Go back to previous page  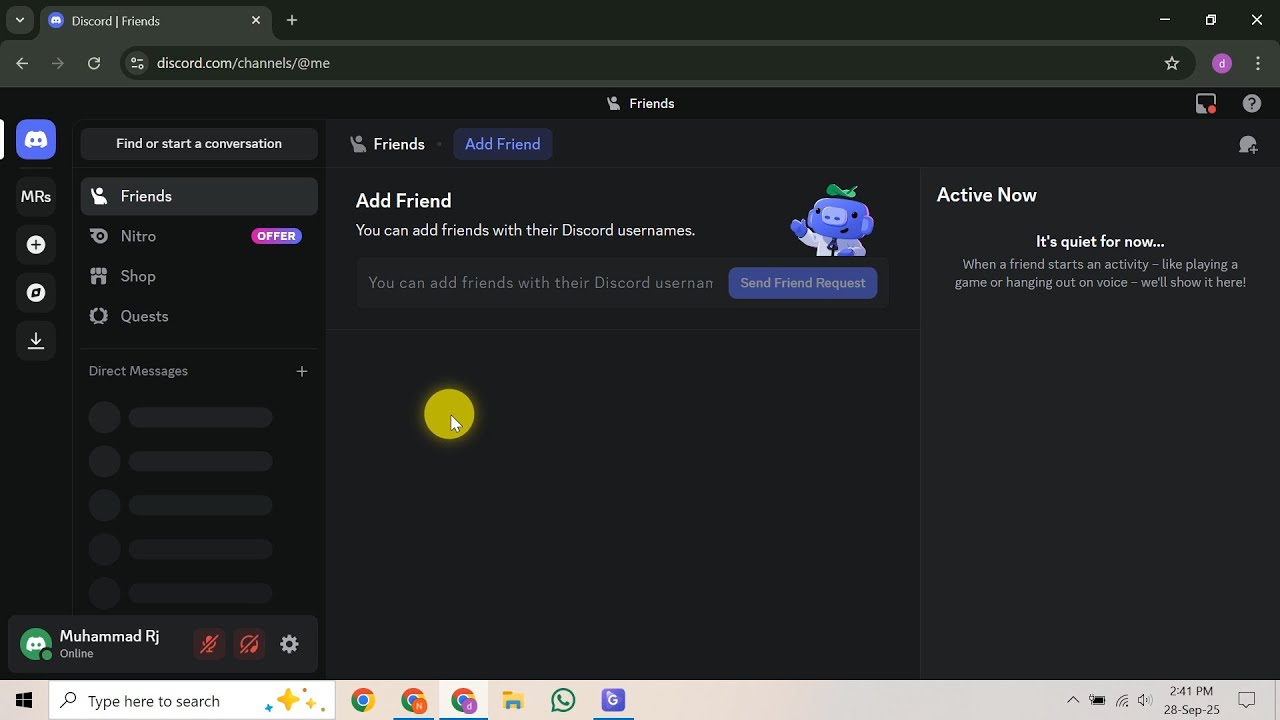click(22, 63)
